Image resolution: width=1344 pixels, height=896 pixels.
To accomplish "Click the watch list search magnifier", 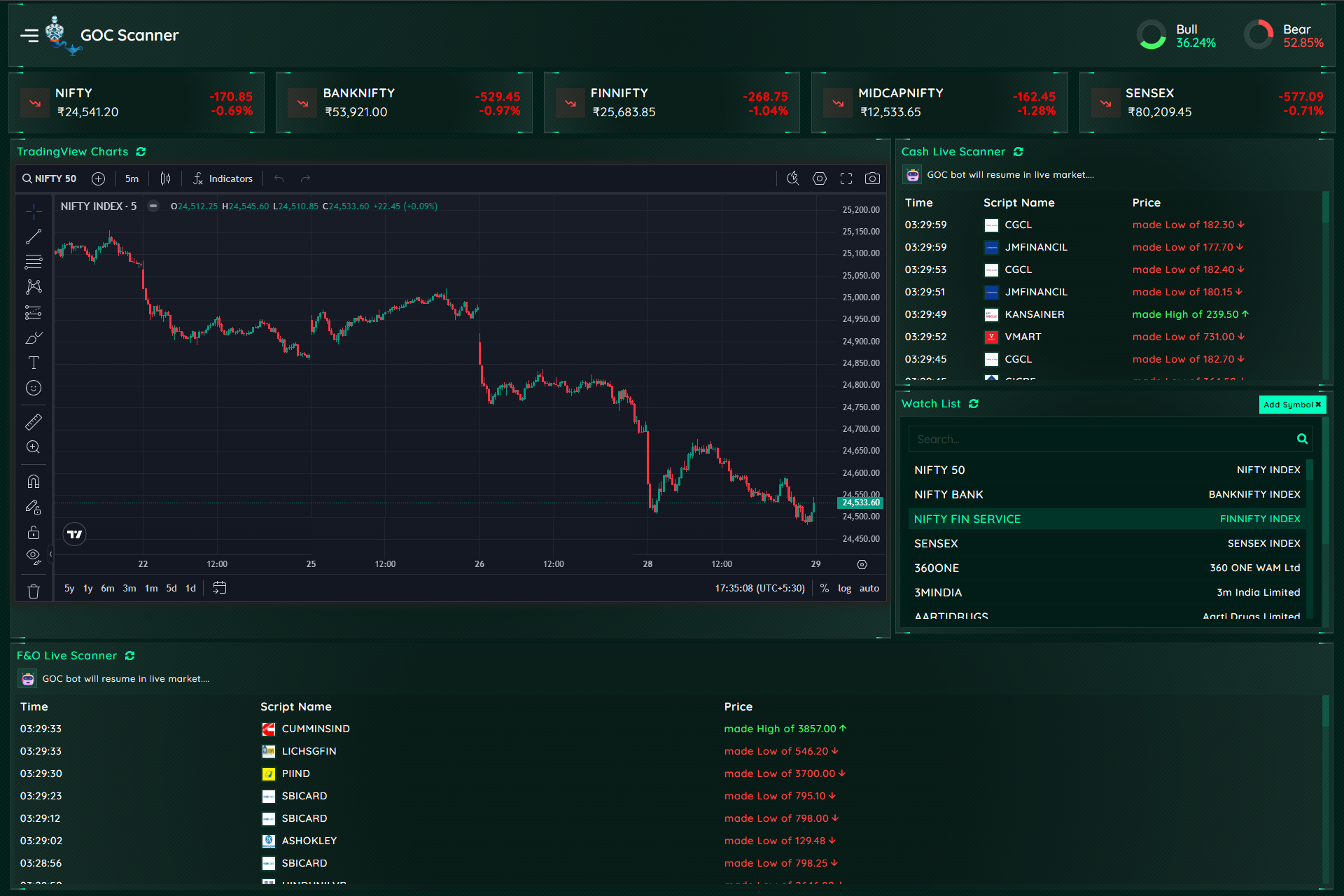I will [x=1302, y=439].
